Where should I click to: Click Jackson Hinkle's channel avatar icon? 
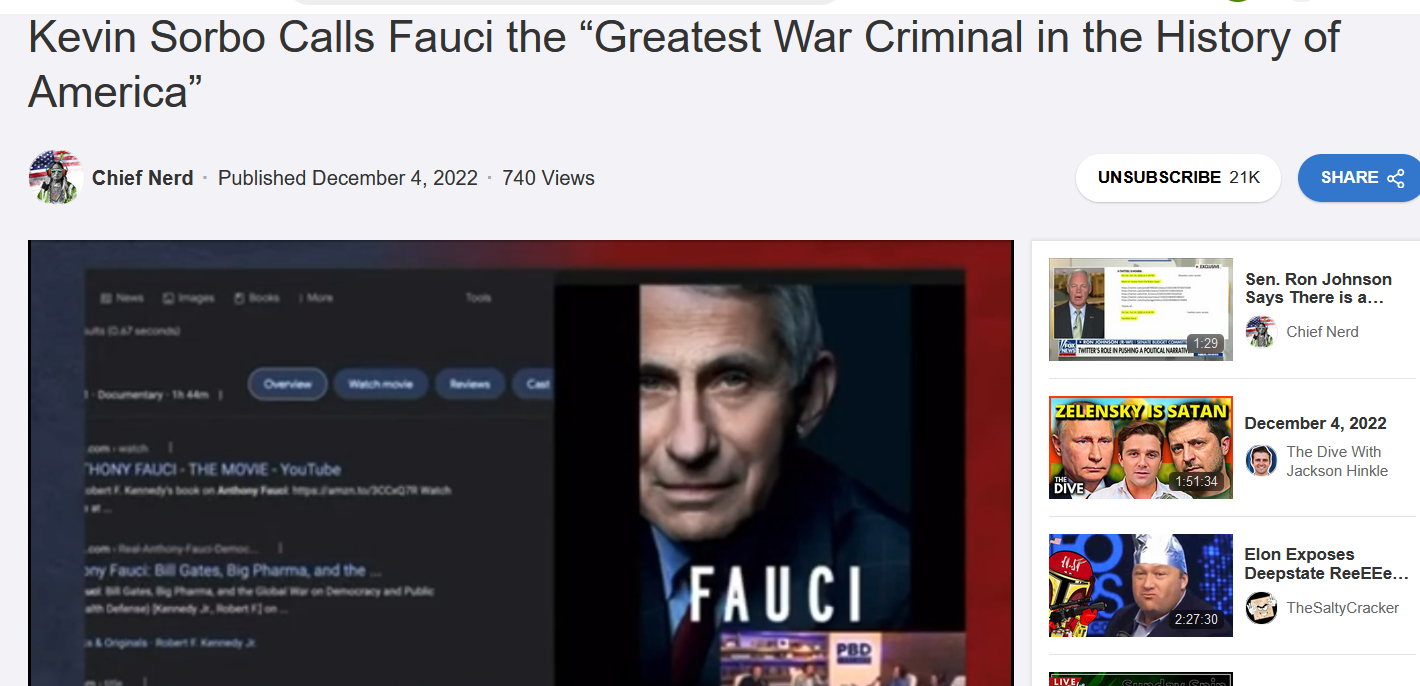point(1261,461)
